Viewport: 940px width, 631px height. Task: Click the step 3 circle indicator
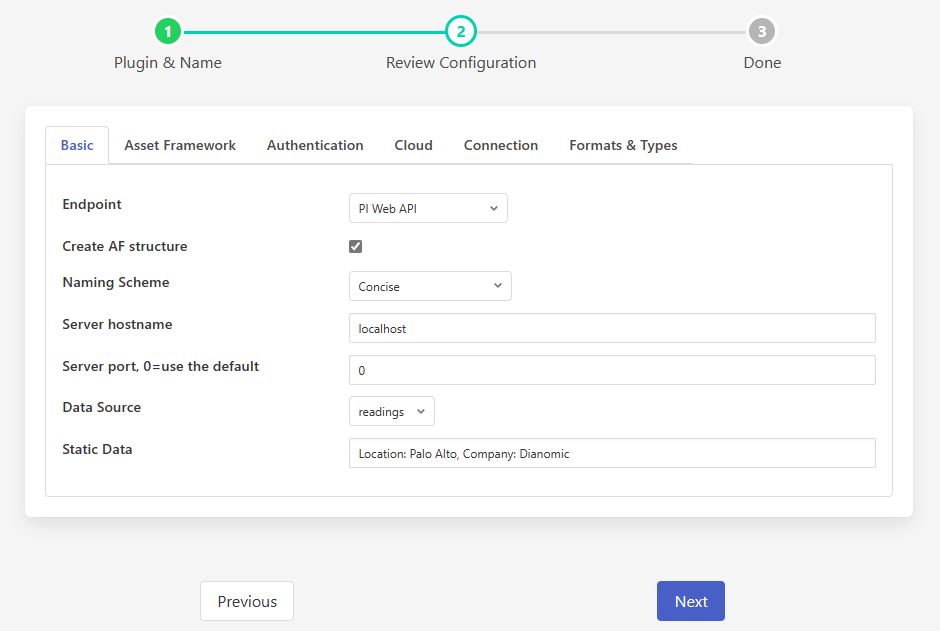[x=762, y=32]
